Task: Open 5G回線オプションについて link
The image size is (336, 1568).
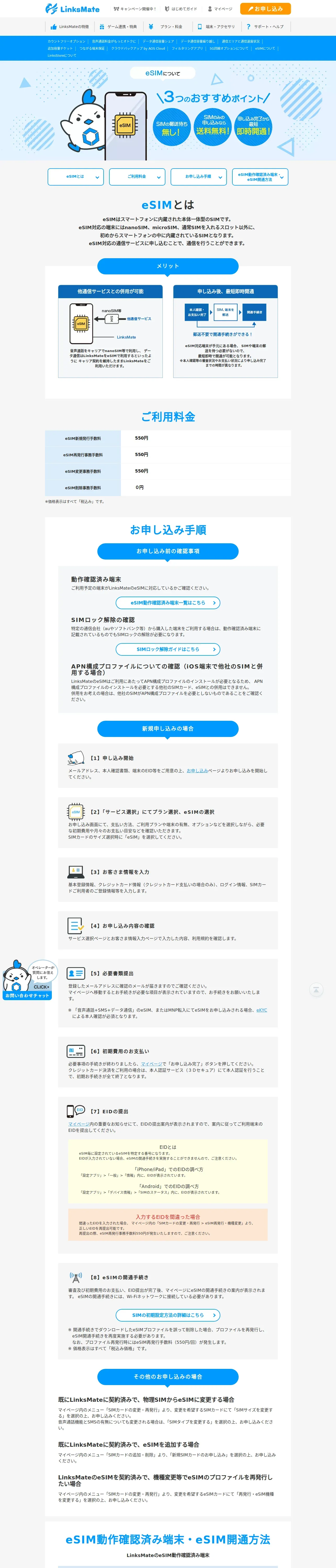Action: (x=229, y=48)
